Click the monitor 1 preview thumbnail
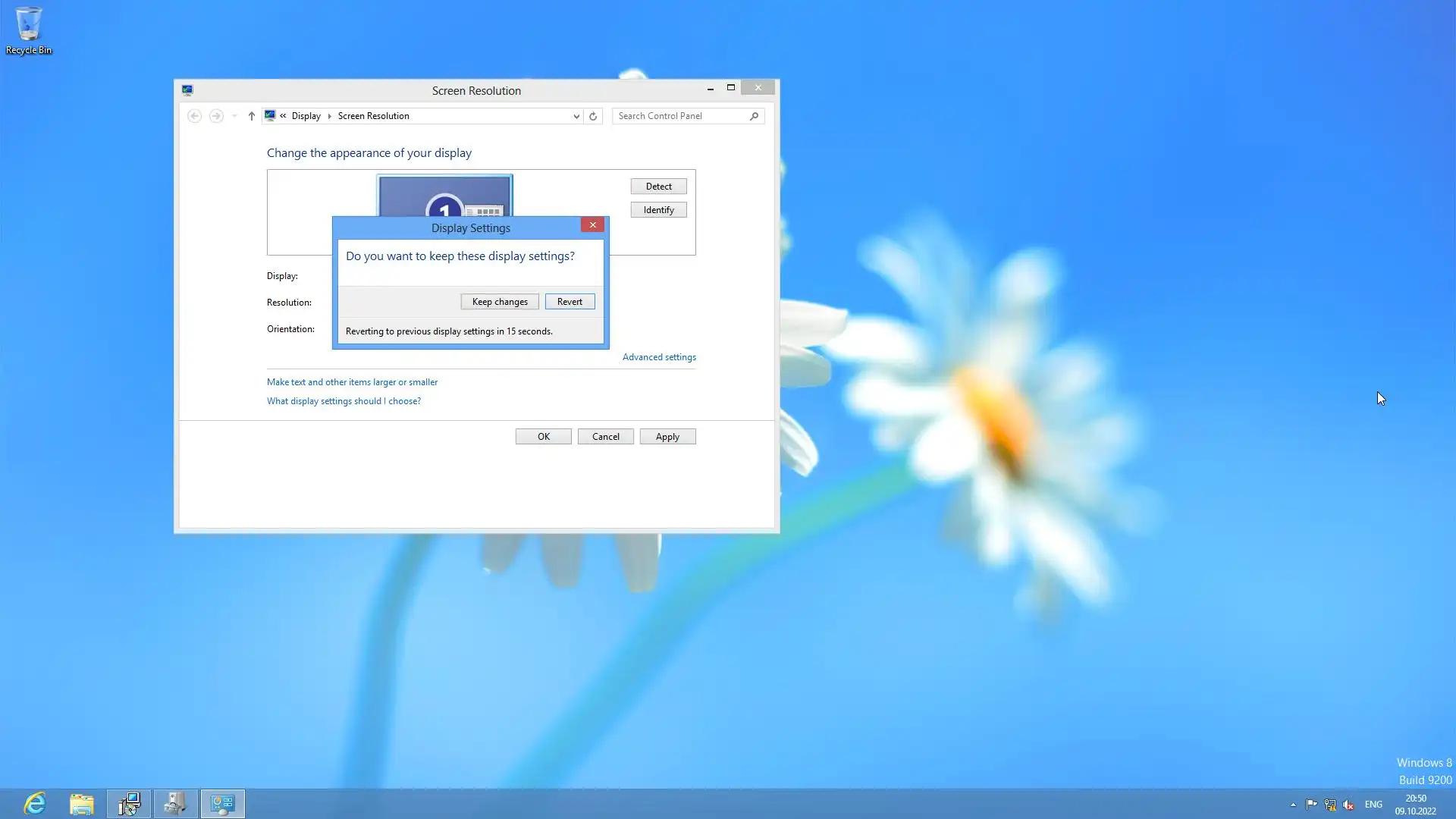The image size is (1456, 819). tap(444, 196)
